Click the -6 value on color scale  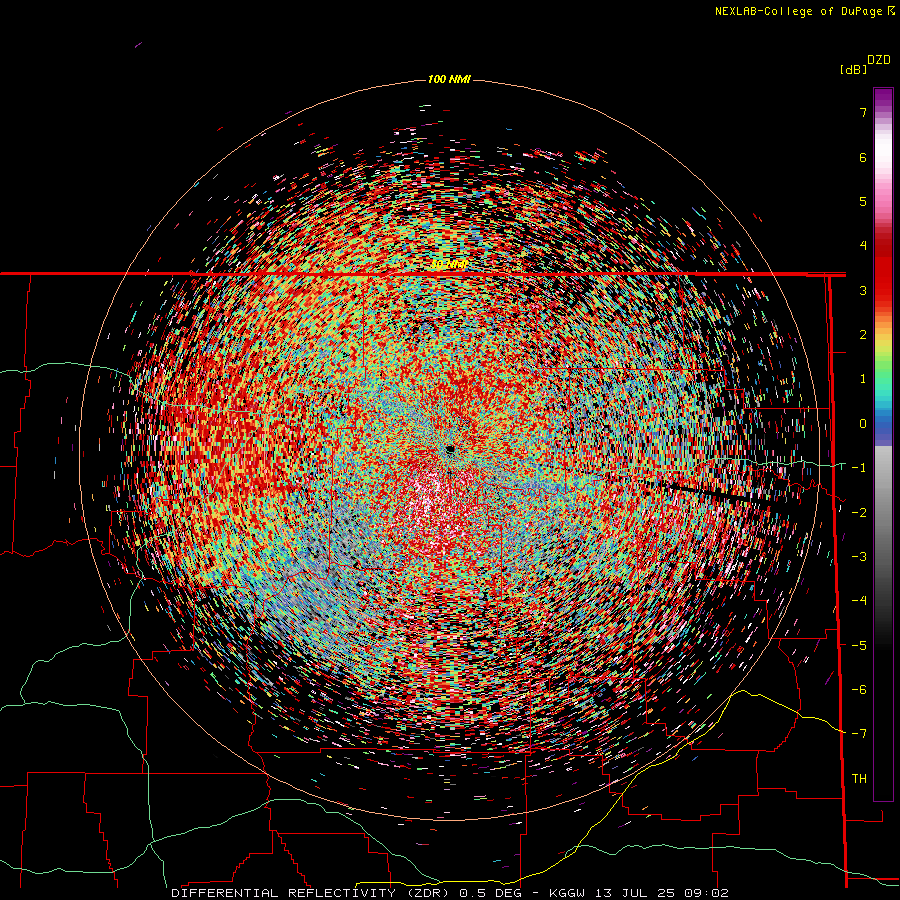pos(859,690)
